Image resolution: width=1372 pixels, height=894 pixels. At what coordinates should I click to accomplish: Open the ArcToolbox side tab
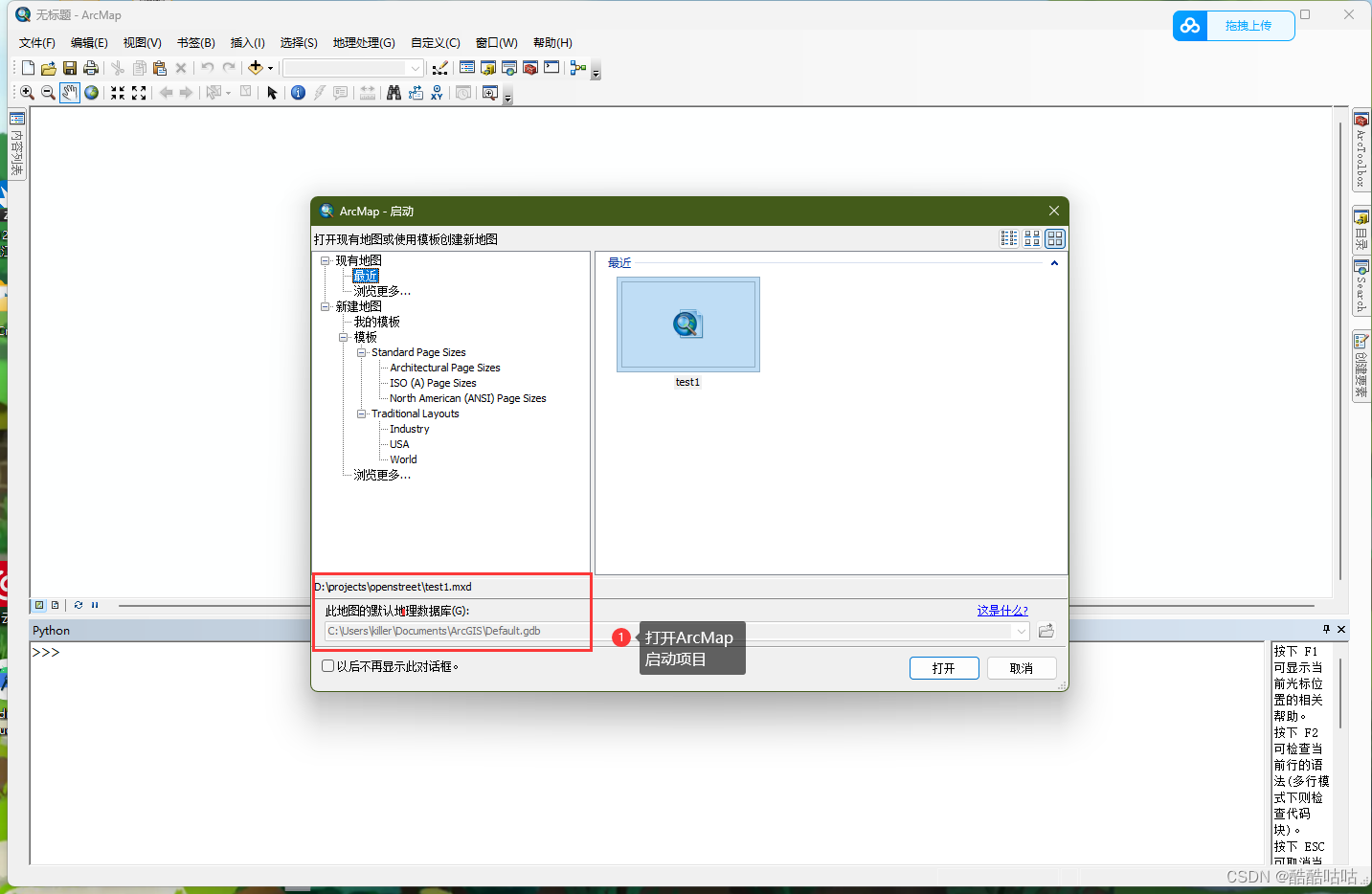pyautogui.click(x=1361, y=150)
